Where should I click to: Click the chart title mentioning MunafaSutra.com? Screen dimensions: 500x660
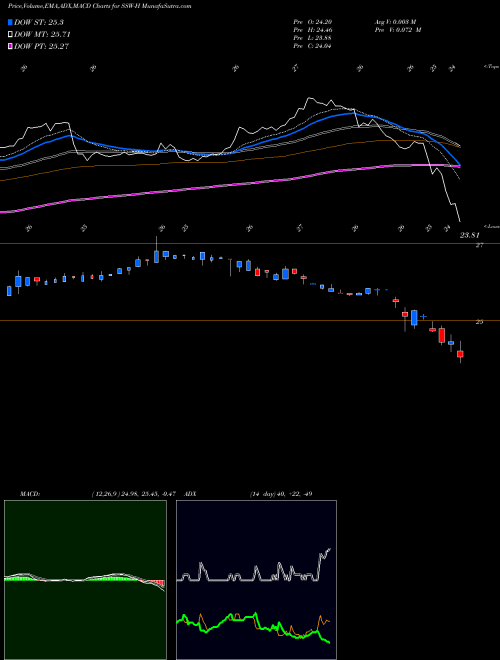(99, 6)
